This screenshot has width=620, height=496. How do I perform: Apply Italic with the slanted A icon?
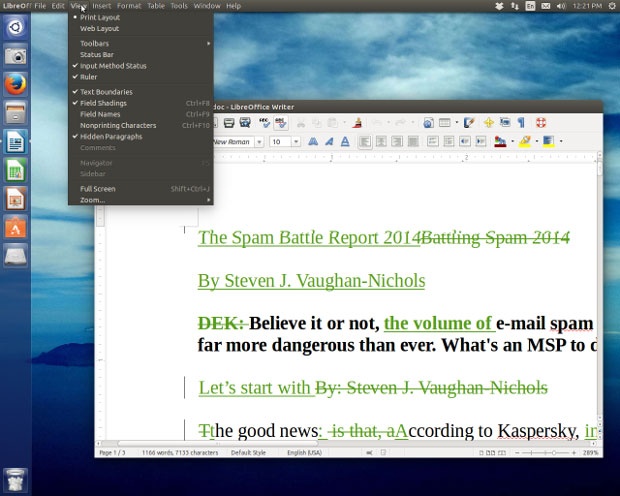329,142
